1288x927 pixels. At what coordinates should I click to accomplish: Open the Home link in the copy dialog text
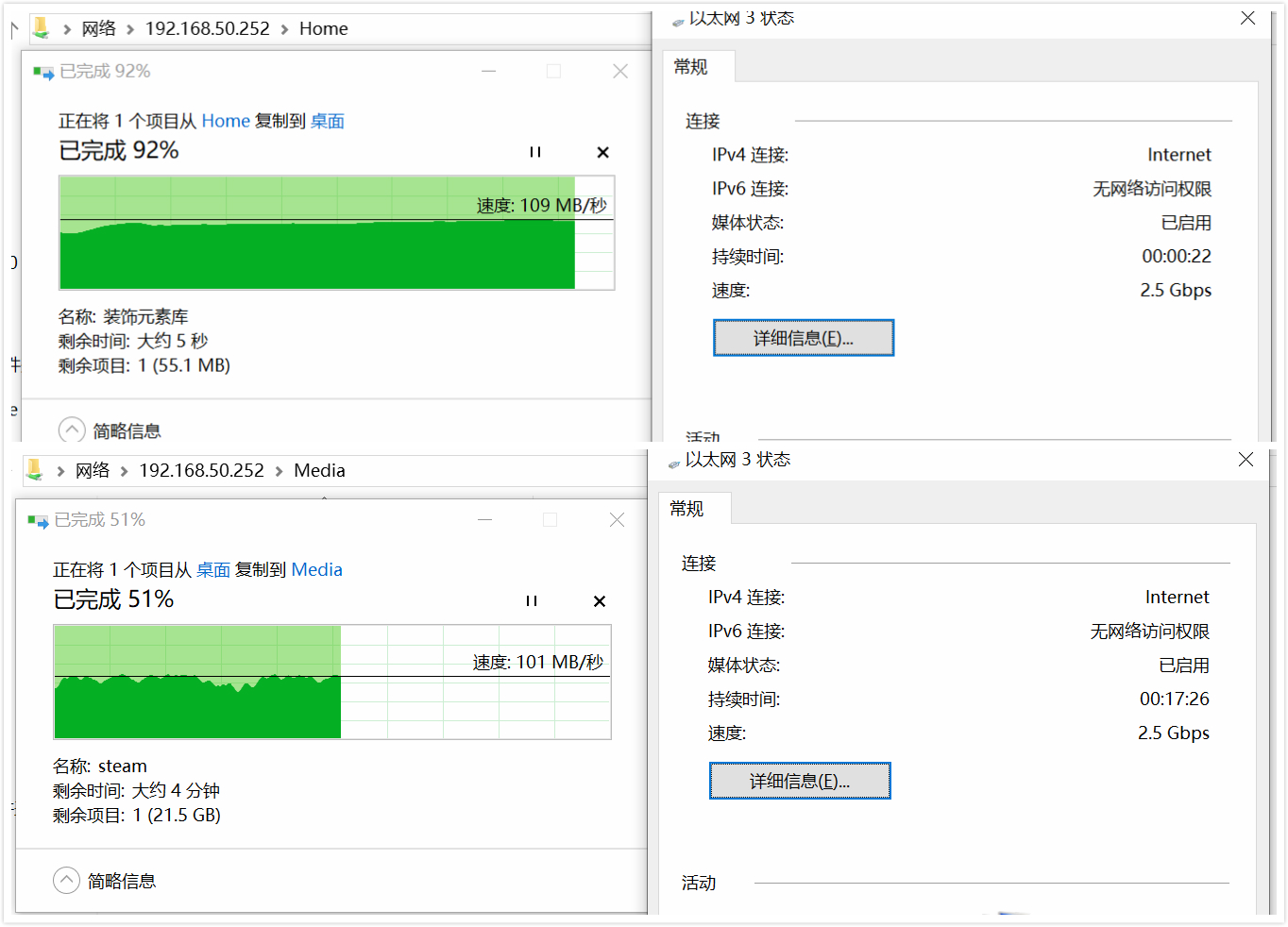click(226, 121)
